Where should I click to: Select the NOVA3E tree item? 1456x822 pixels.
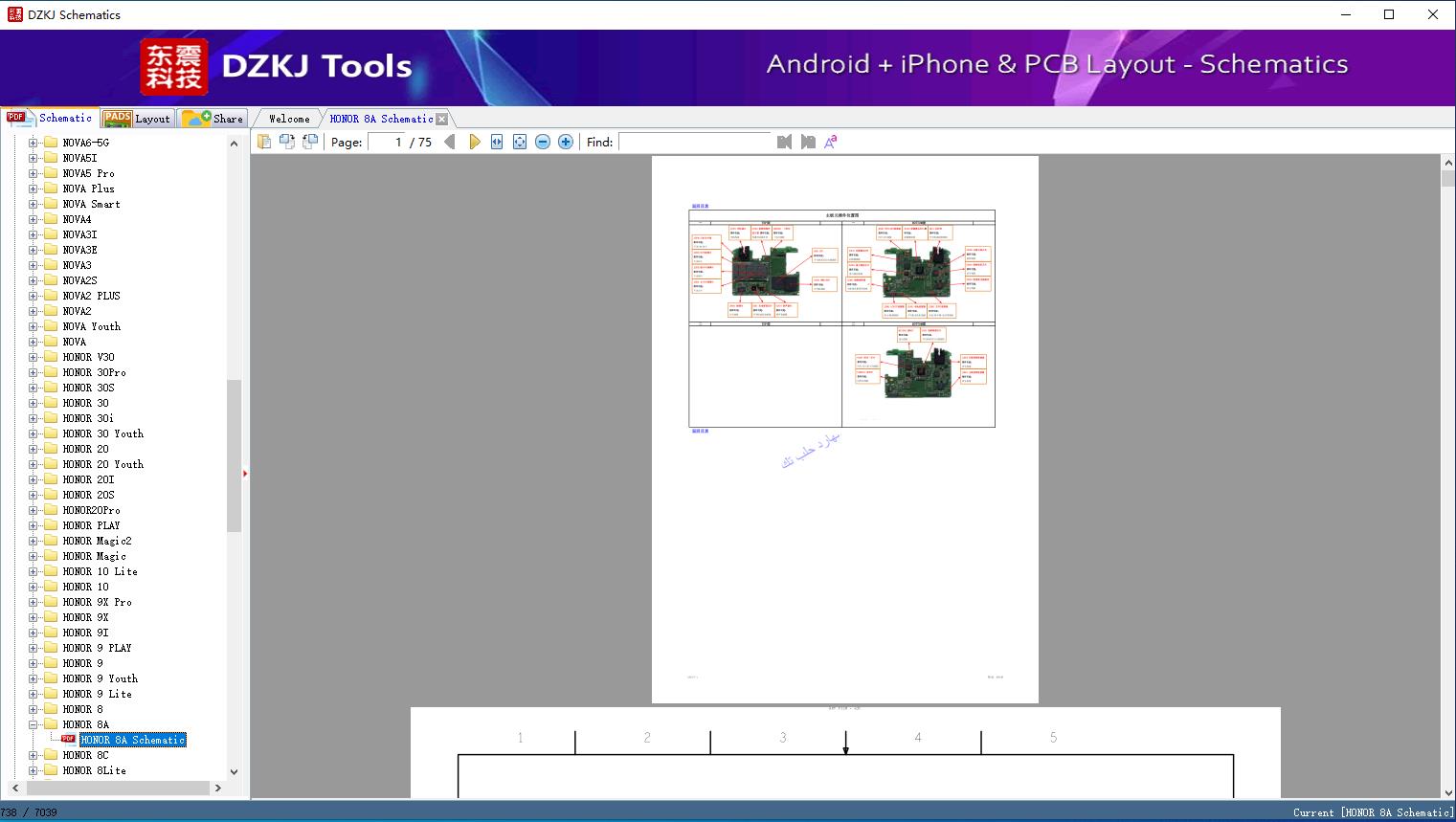[79, 250]
